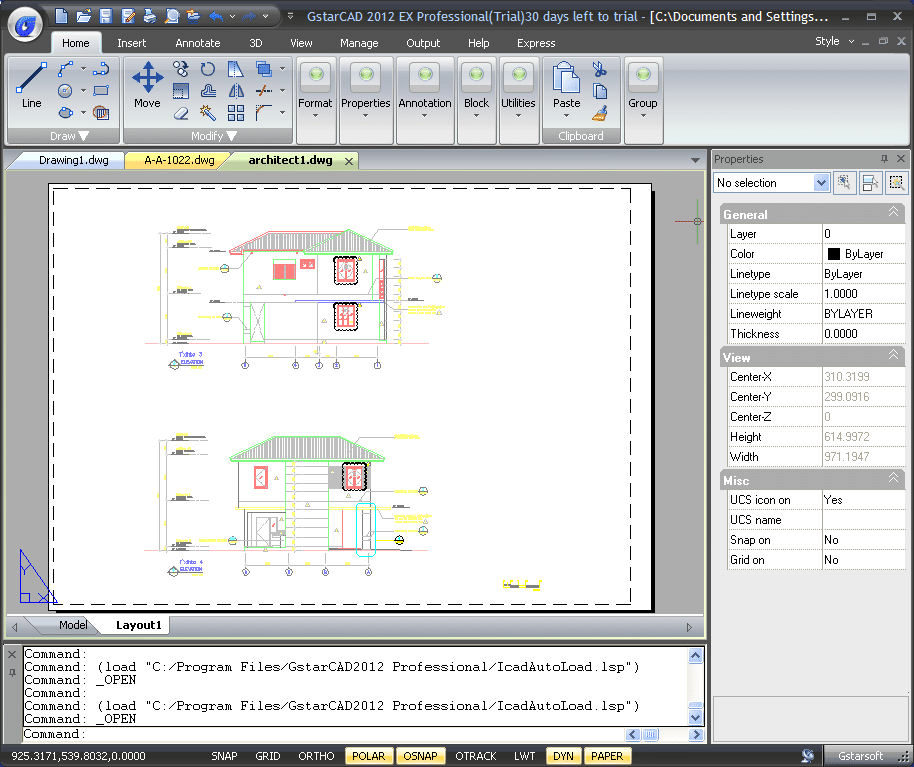Select the Offset tool
914x767 pixels.
pos(208,91)
